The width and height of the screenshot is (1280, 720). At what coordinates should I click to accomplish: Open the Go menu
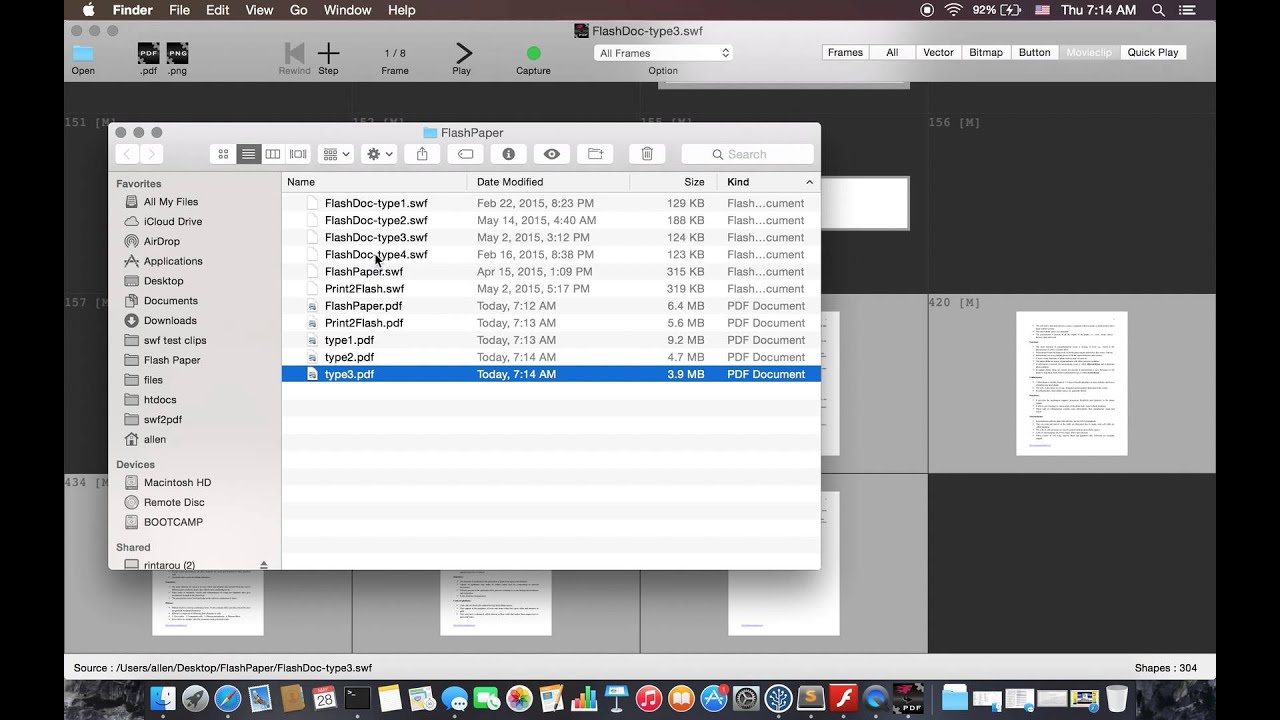click(298, 10)
